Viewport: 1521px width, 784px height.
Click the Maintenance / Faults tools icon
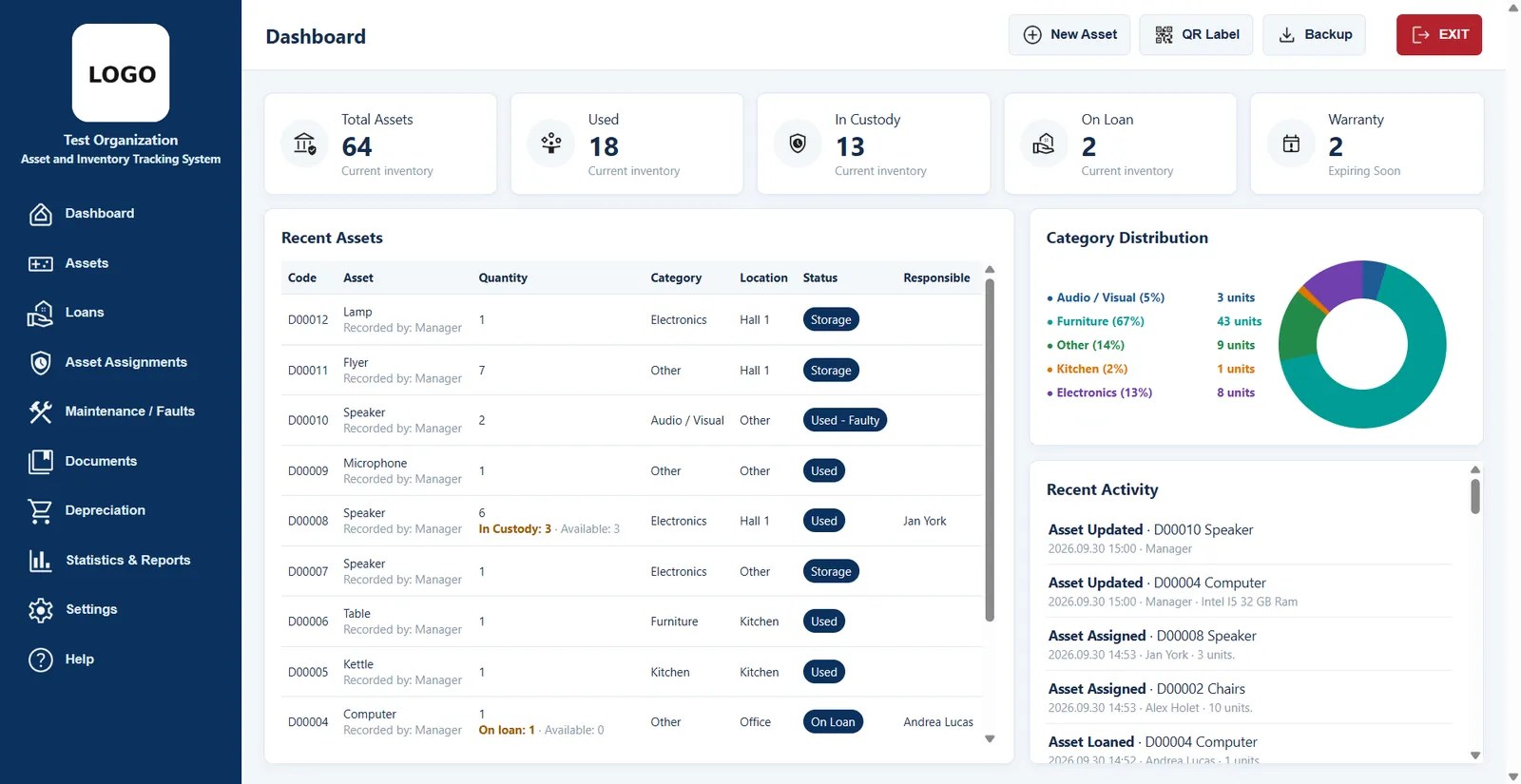(40, 411)
